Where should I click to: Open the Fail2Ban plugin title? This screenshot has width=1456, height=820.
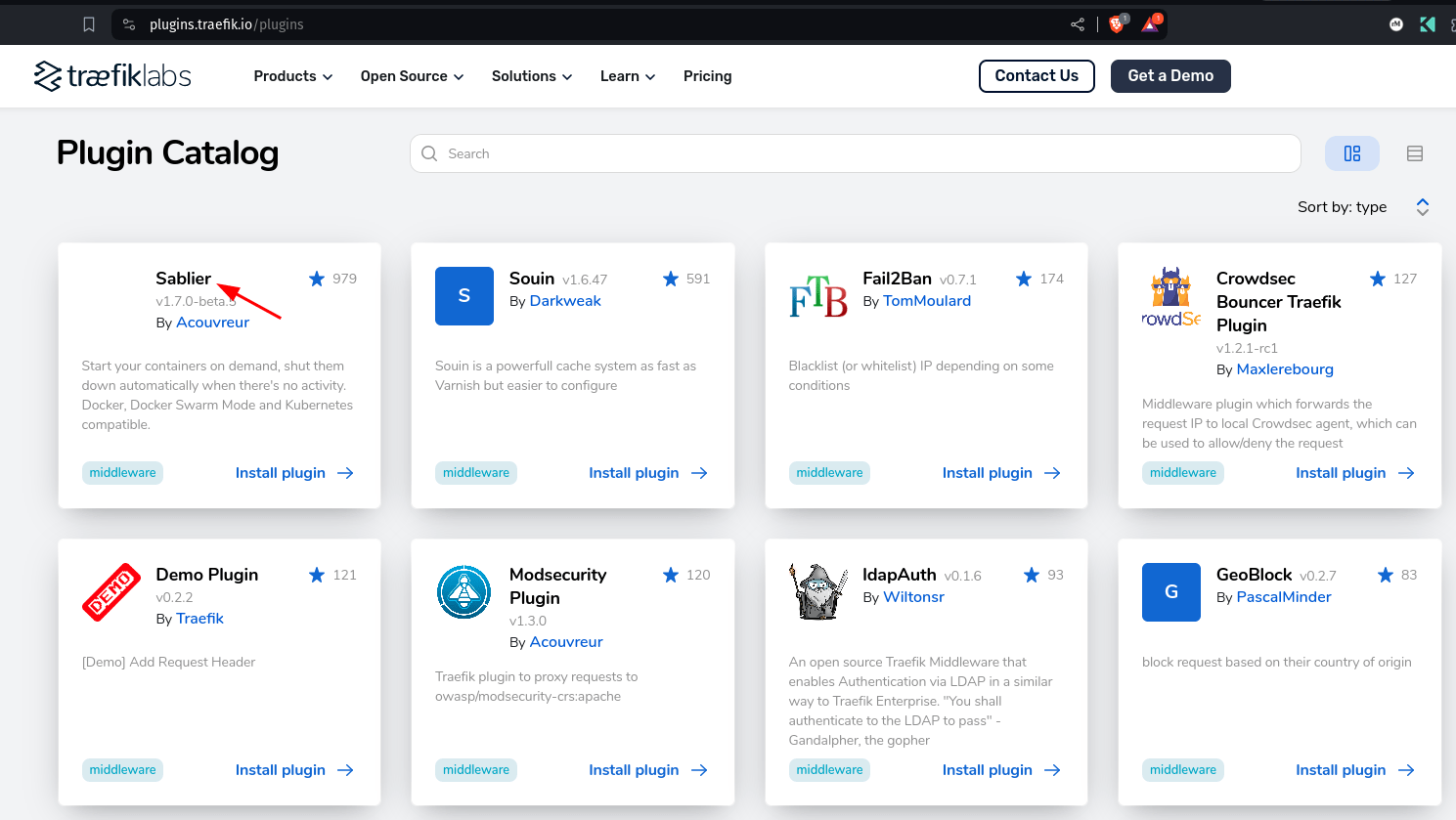[897, 279]
